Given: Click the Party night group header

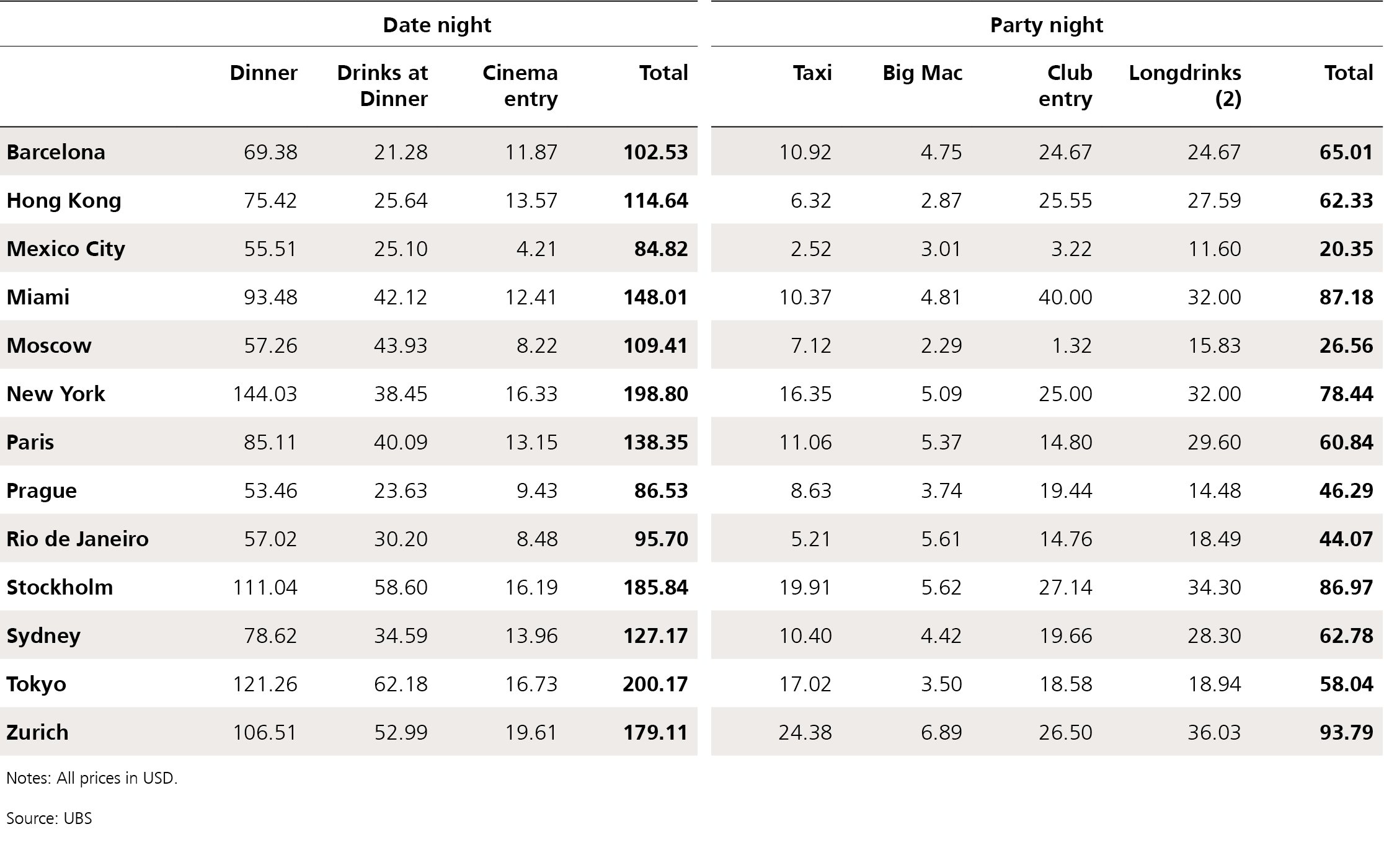Looking at the screenshot, I should point(1046,25).
